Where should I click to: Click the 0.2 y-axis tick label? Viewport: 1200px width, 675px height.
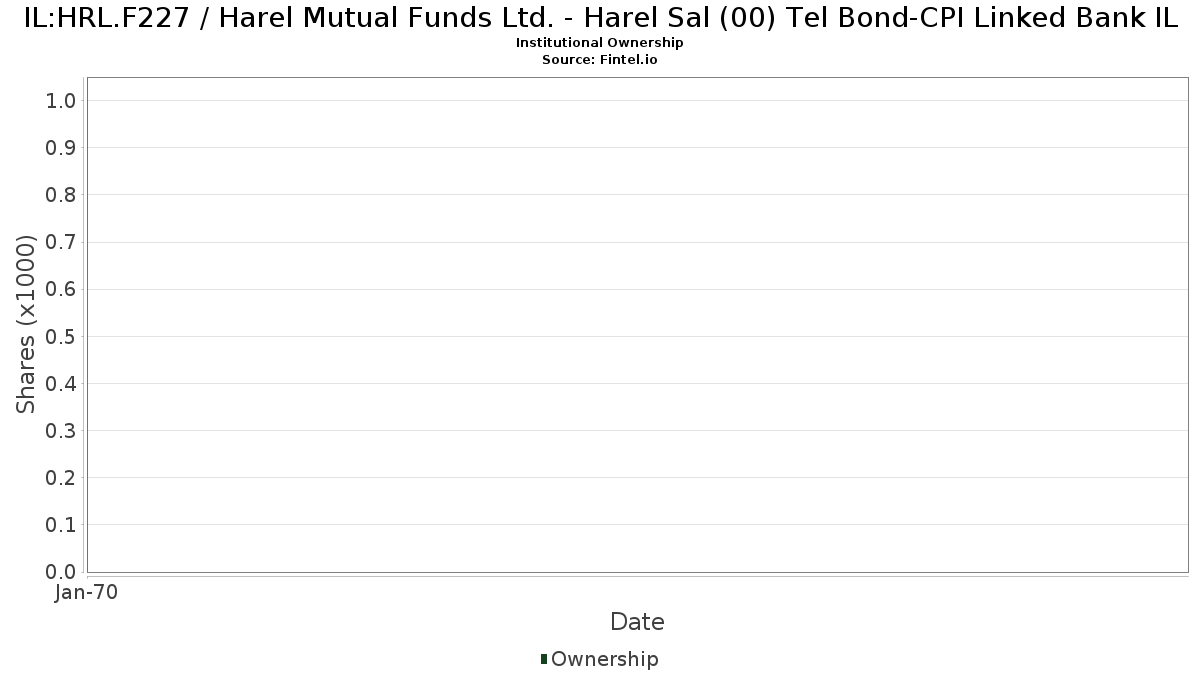click(x=61, y=478)
